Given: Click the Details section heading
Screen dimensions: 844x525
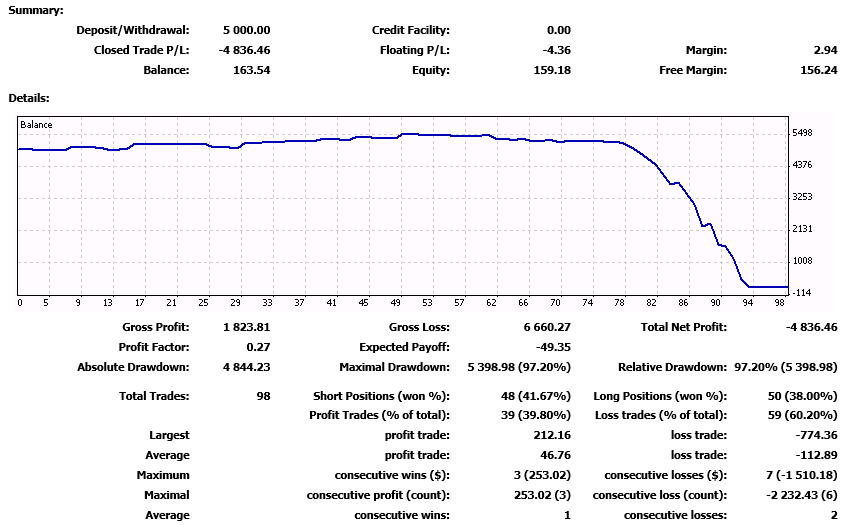Looking at the screenshot, I should point(29,98).
